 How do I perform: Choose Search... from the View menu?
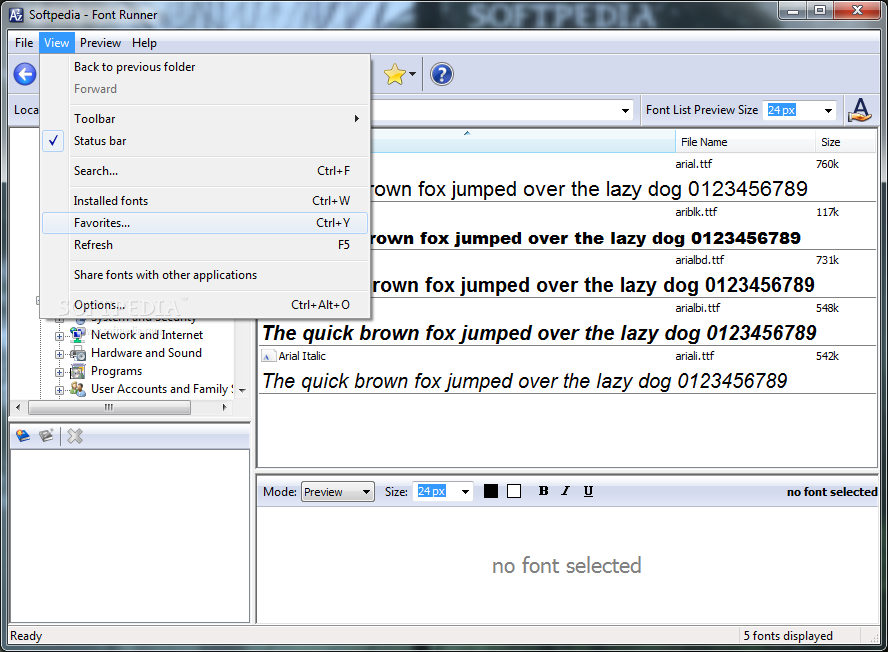coord(205,171)
